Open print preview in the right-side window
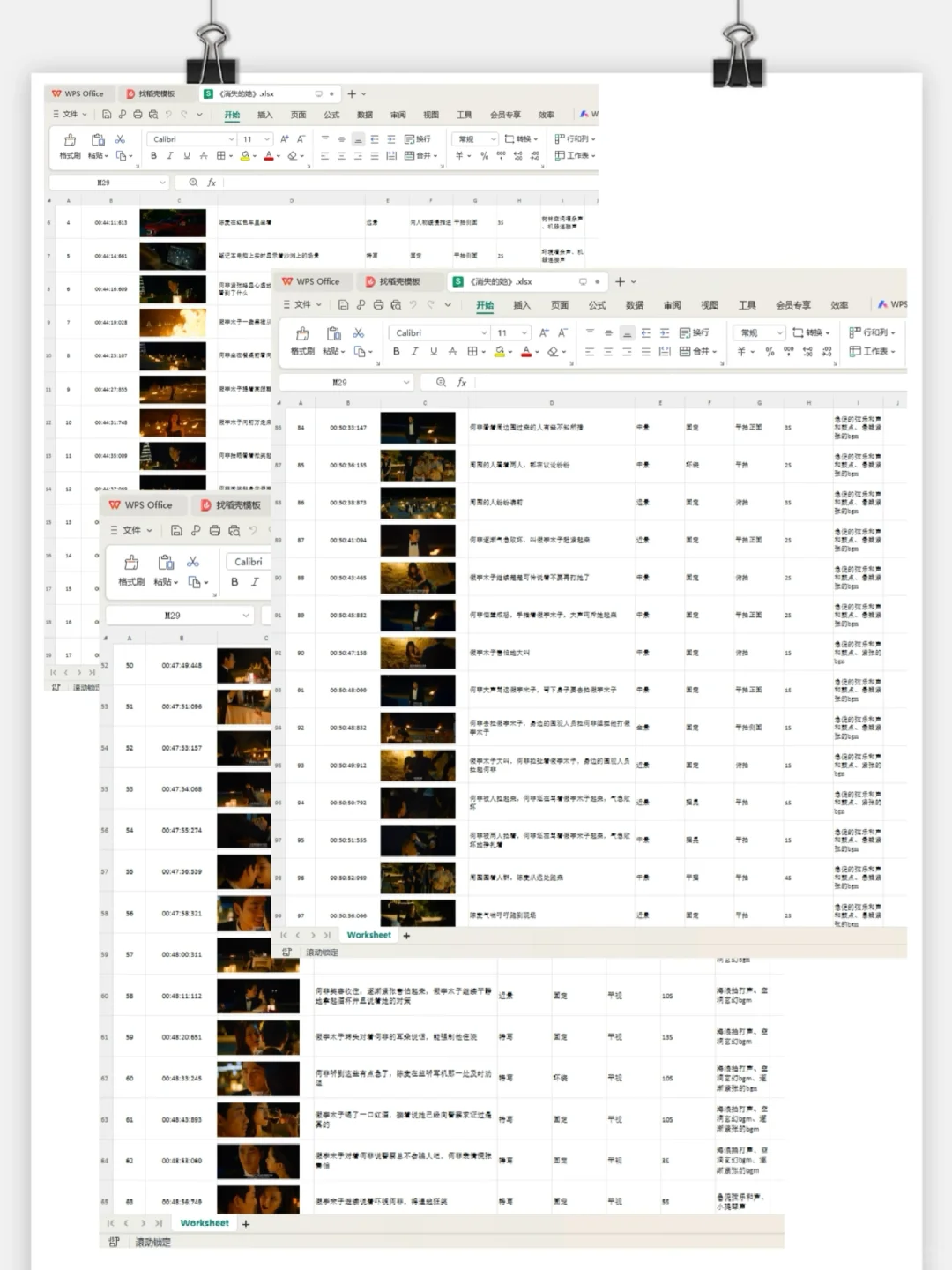This screenshot has height=1270, width=952. (396, 305)
